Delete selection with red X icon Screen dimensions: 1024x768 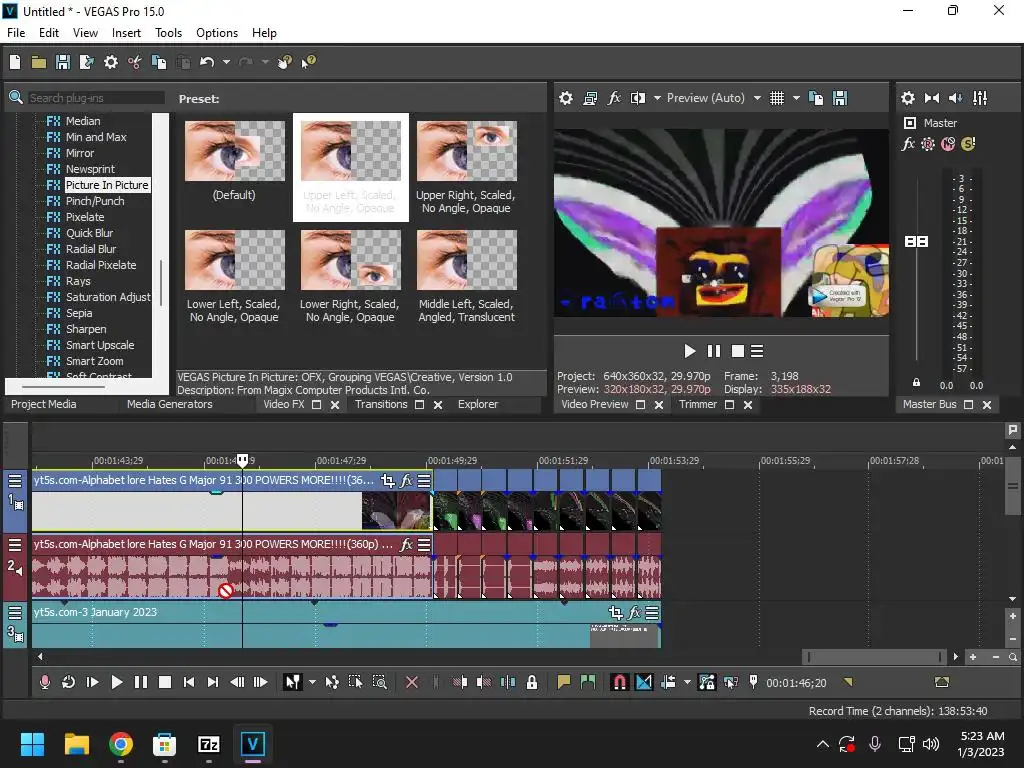tap(411, 682)
